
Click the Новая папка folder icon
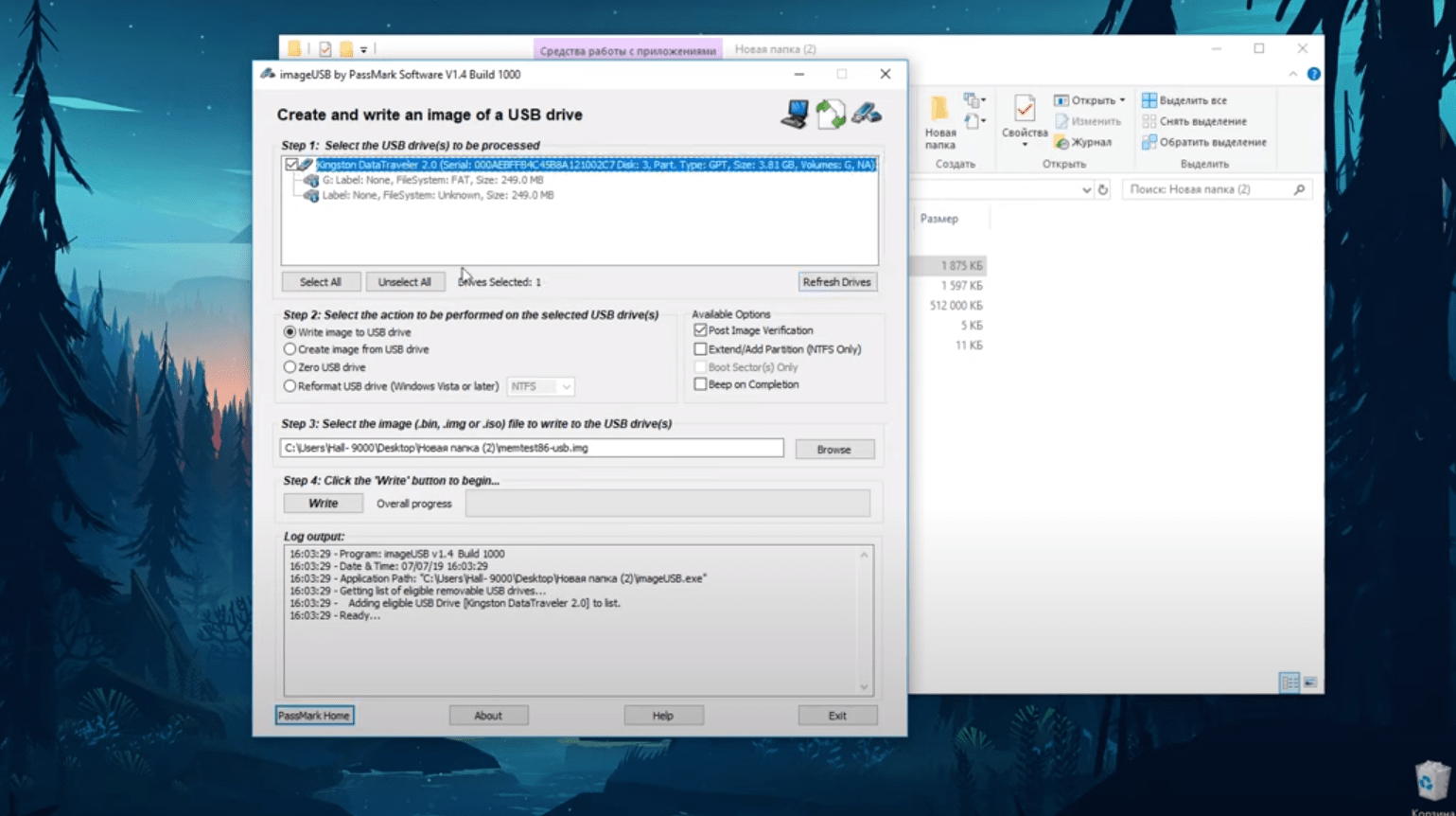pos(939,110)
